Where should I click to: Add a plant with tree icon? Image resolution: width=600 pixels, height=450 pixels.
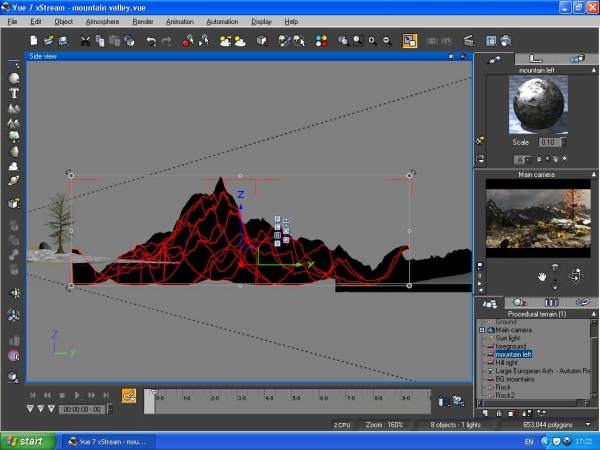14,137
